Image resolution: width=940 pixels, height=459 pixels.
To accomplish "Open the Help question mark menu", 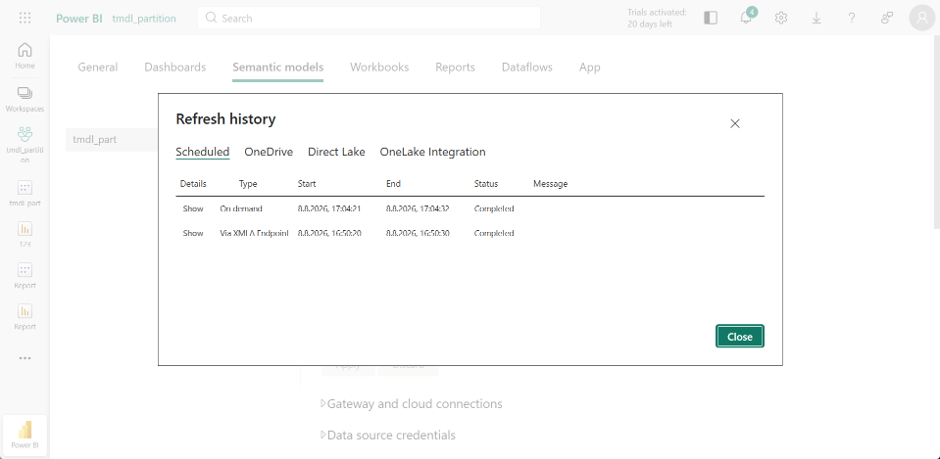I will point(851,18).
